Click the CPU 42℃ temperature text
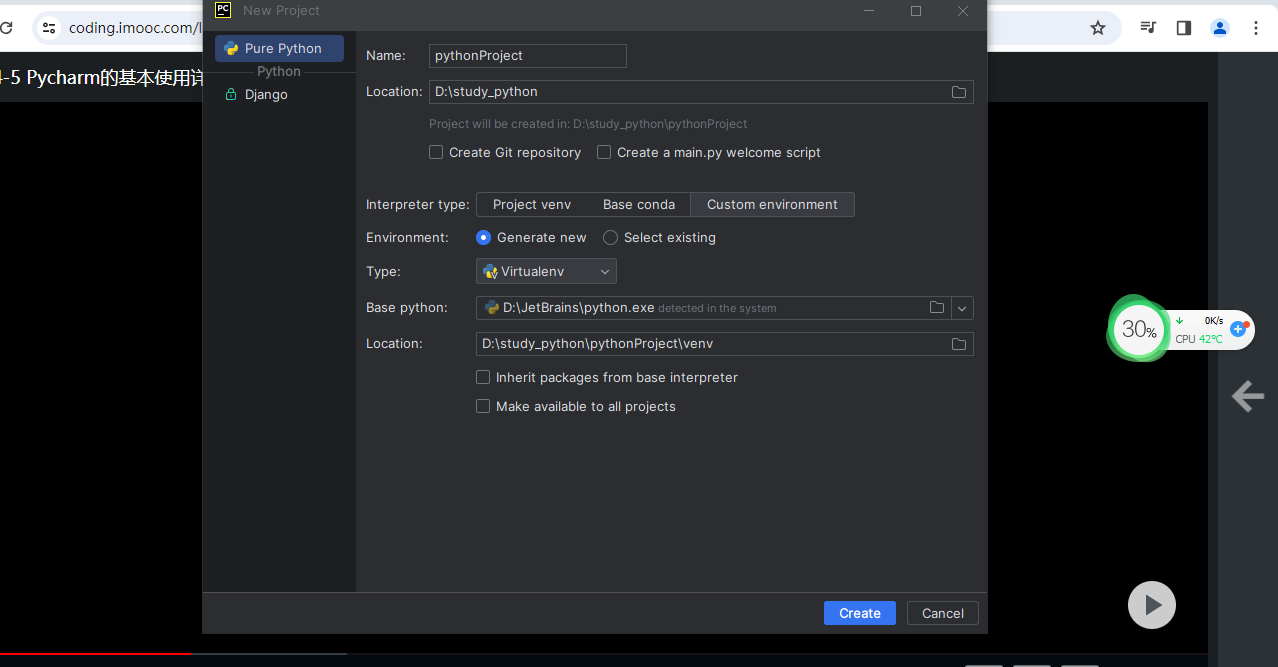This screenshot has height=667, width=1278. click(1199, 339)
